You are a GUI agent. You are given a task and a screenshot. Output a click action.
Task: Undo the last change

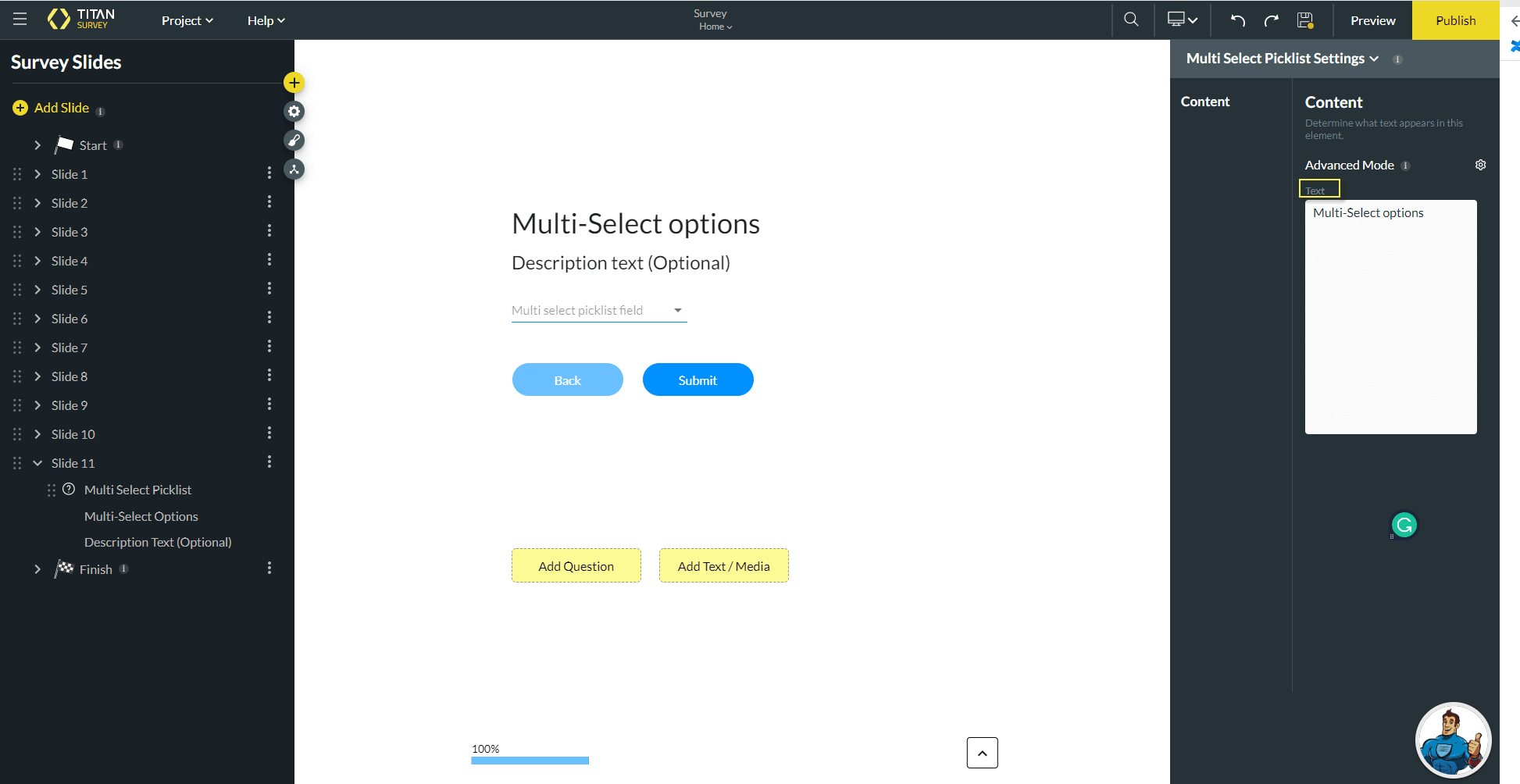[x=1237, y=20]
